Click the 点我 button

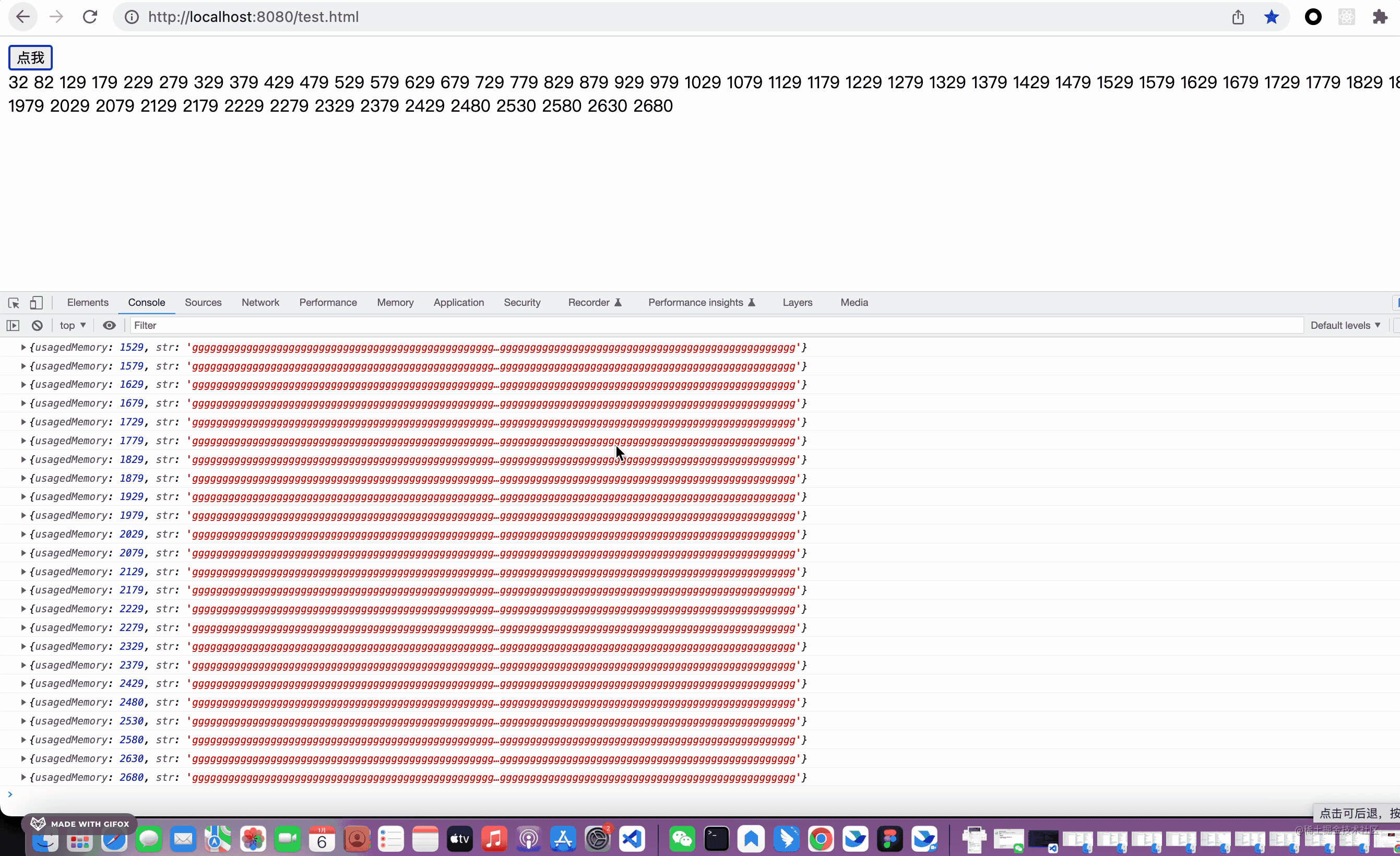pos(30,57)
